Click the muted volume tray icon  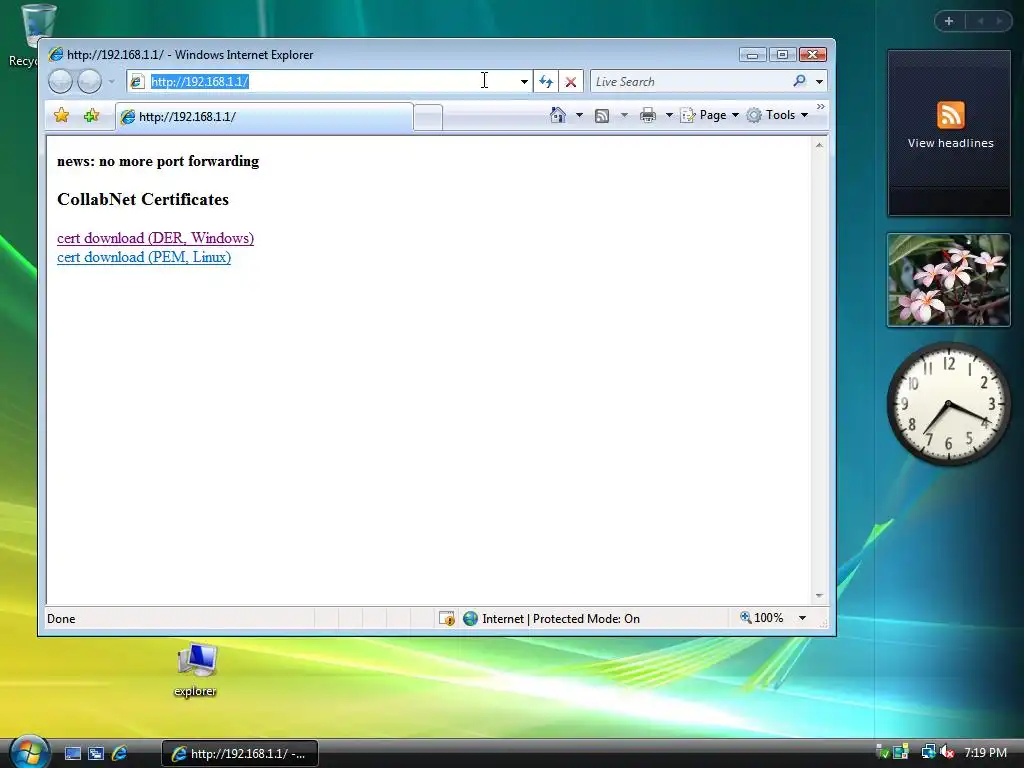947,753
